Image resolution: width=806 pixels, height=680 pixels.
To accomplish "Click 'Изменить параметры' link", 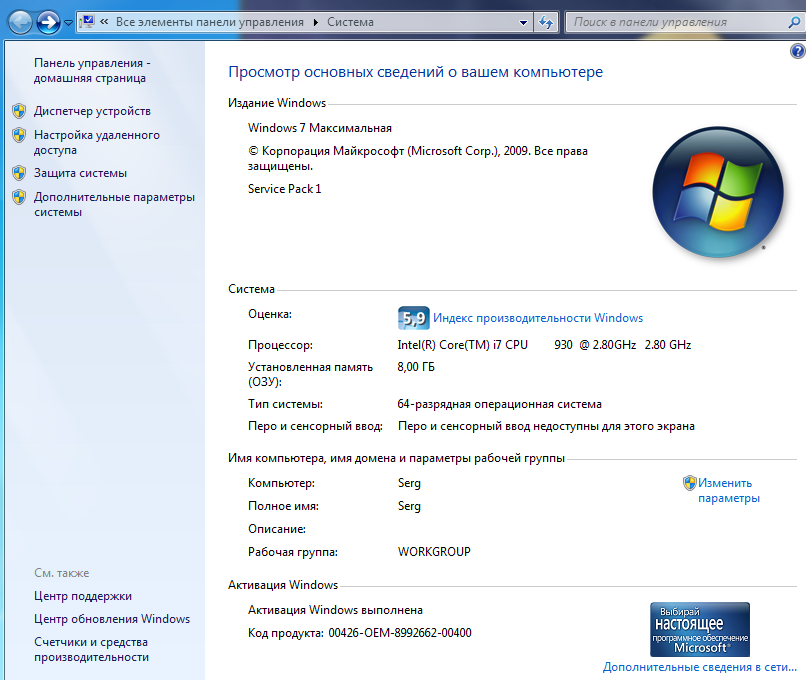I will coord(729,490).
